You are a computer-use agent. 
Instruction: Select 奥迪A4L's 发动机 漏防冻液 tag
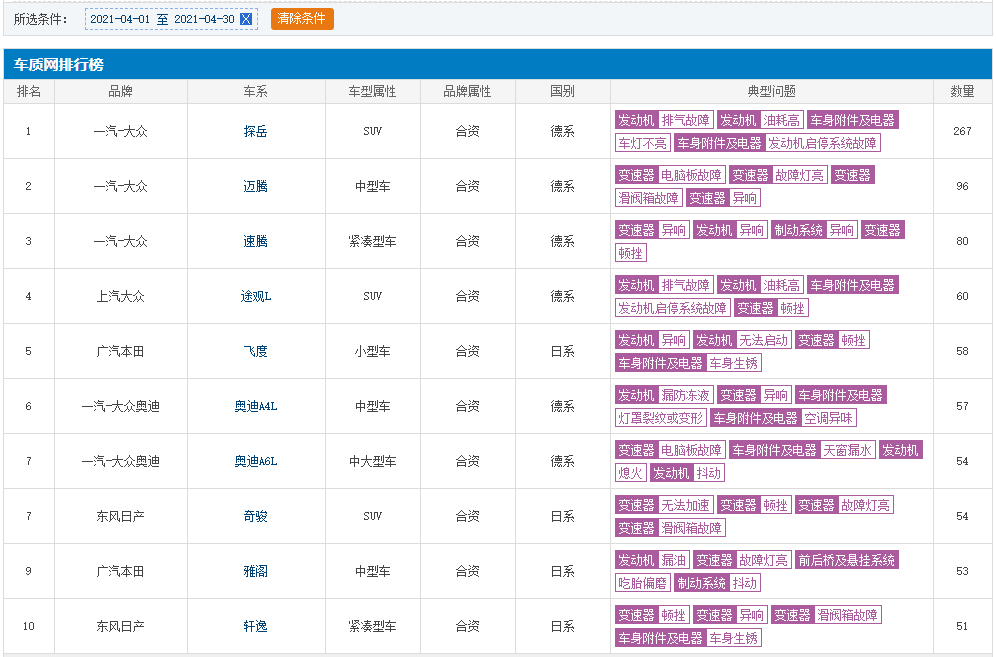(664, 395)
